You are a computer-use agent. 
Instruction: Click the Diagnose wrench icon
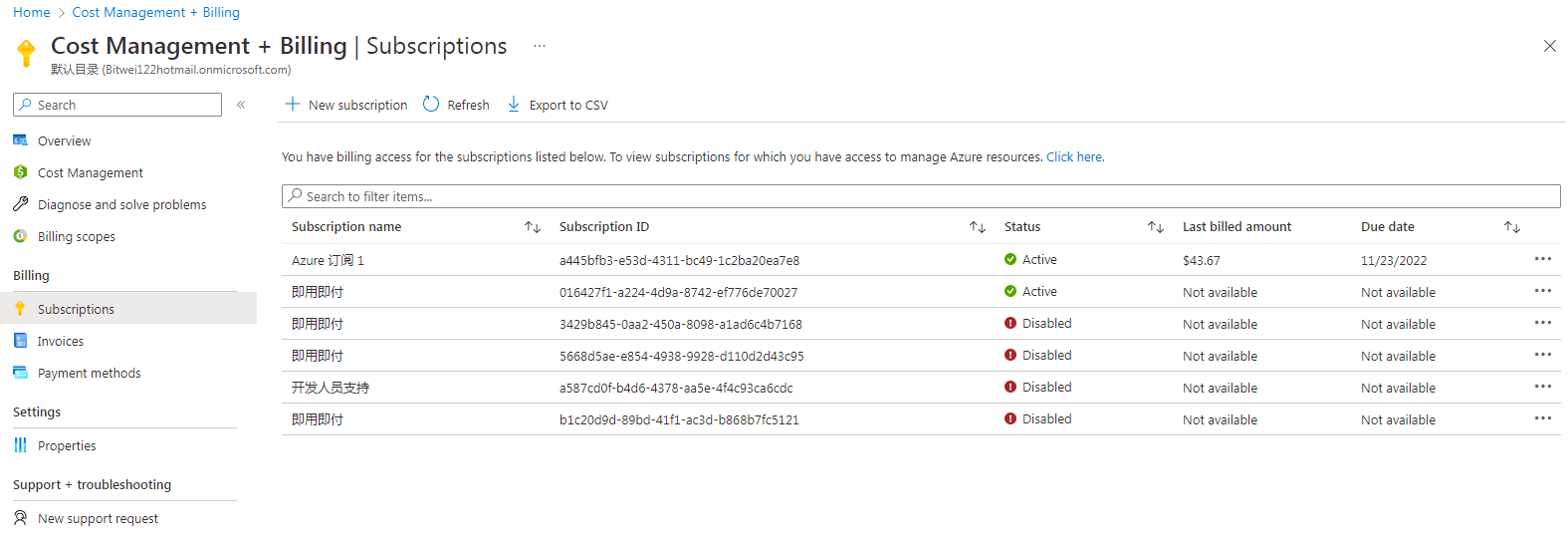[20, 204]
